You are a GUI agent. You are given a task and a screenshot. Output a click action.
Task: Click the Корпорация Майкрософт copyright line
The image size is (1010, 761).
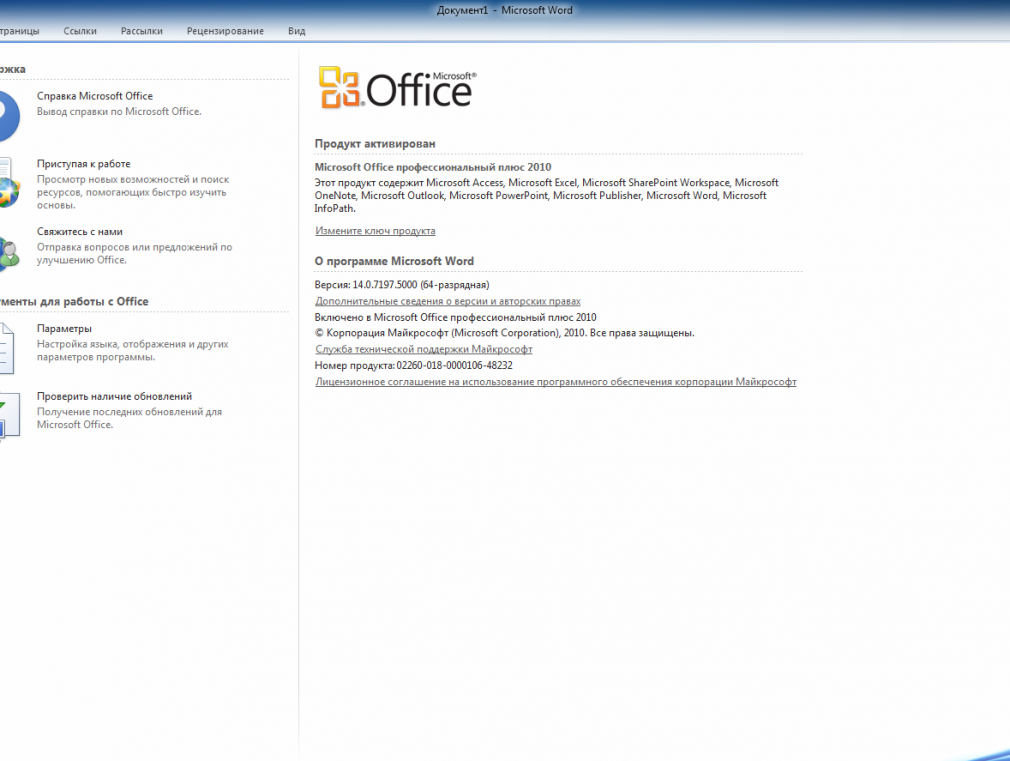pos(504,333)
